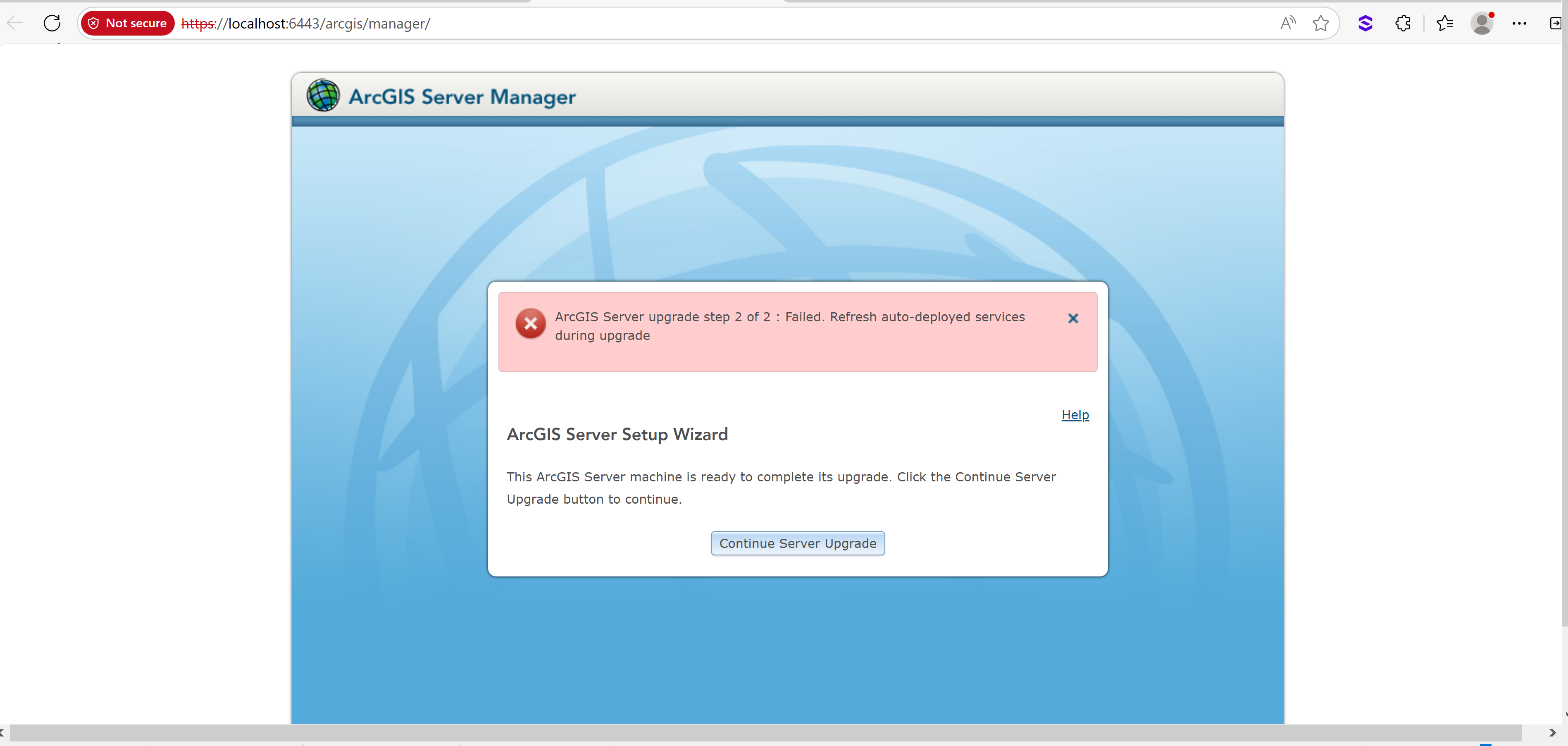Open the browser Settings and more menu

click(1519, 23)
